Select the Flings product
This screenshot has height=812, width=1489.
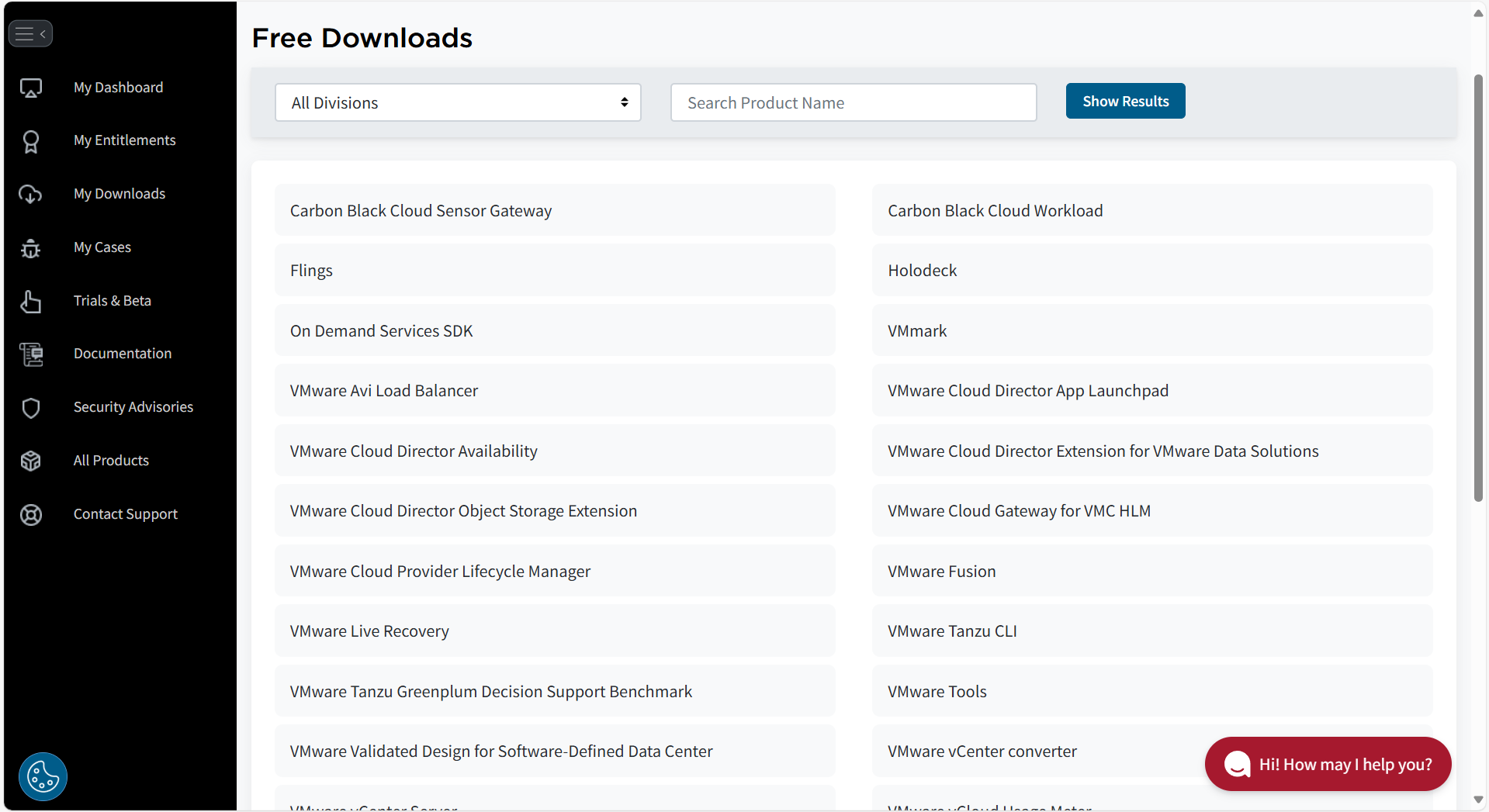pos(555,270)
